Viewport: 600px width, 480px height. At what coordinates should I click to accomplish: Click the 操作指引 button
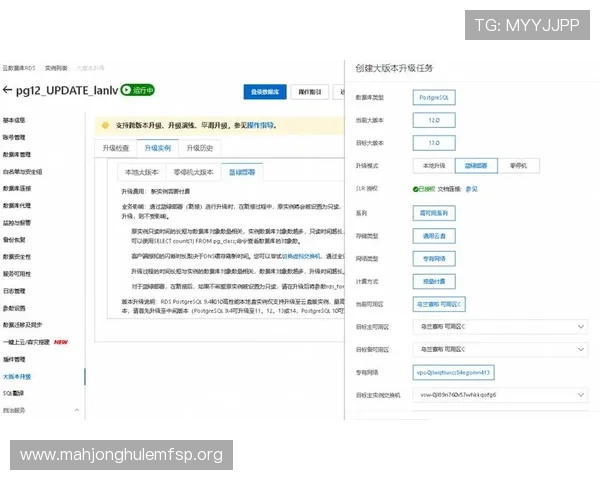[310, 92]
